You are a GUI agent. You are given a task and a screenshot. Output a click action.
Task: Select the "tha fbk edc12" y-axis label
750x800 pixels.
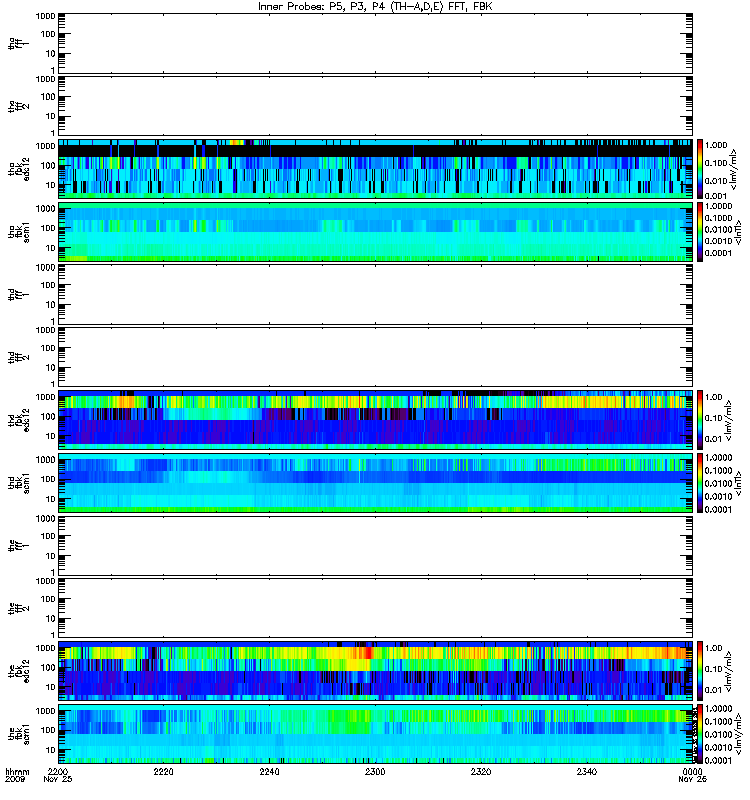point(19,169)
